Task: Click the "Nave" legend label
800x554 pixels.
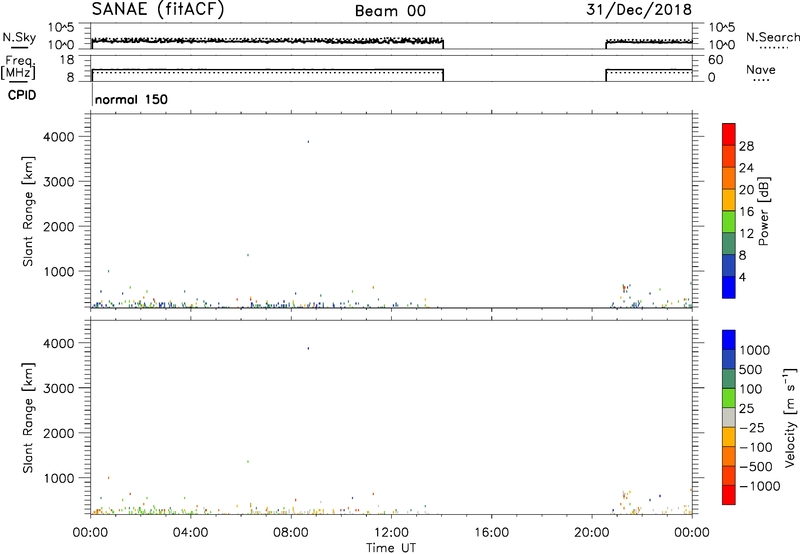Action: point(761,70)
